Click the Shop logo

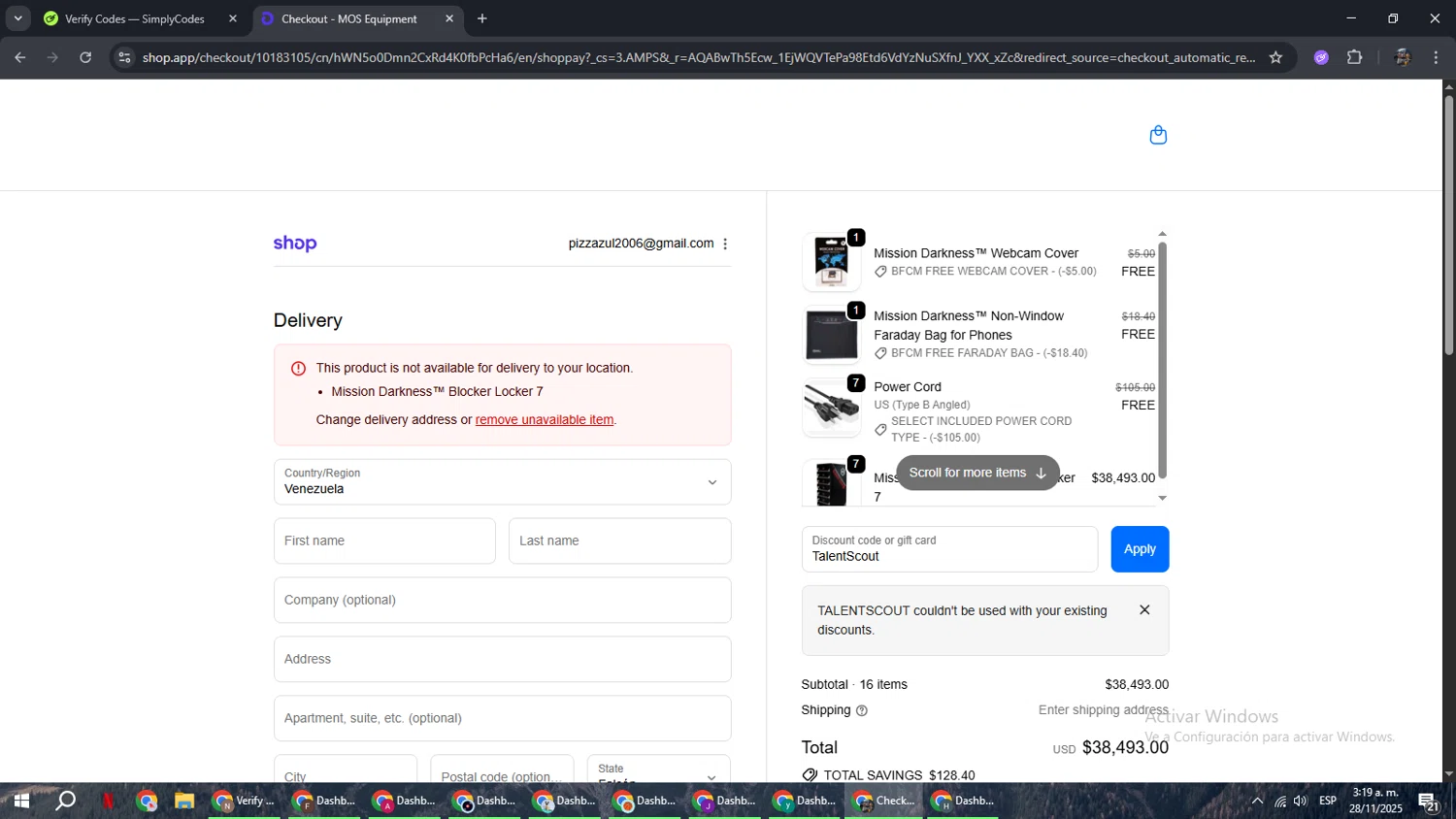tap(295, 244)
